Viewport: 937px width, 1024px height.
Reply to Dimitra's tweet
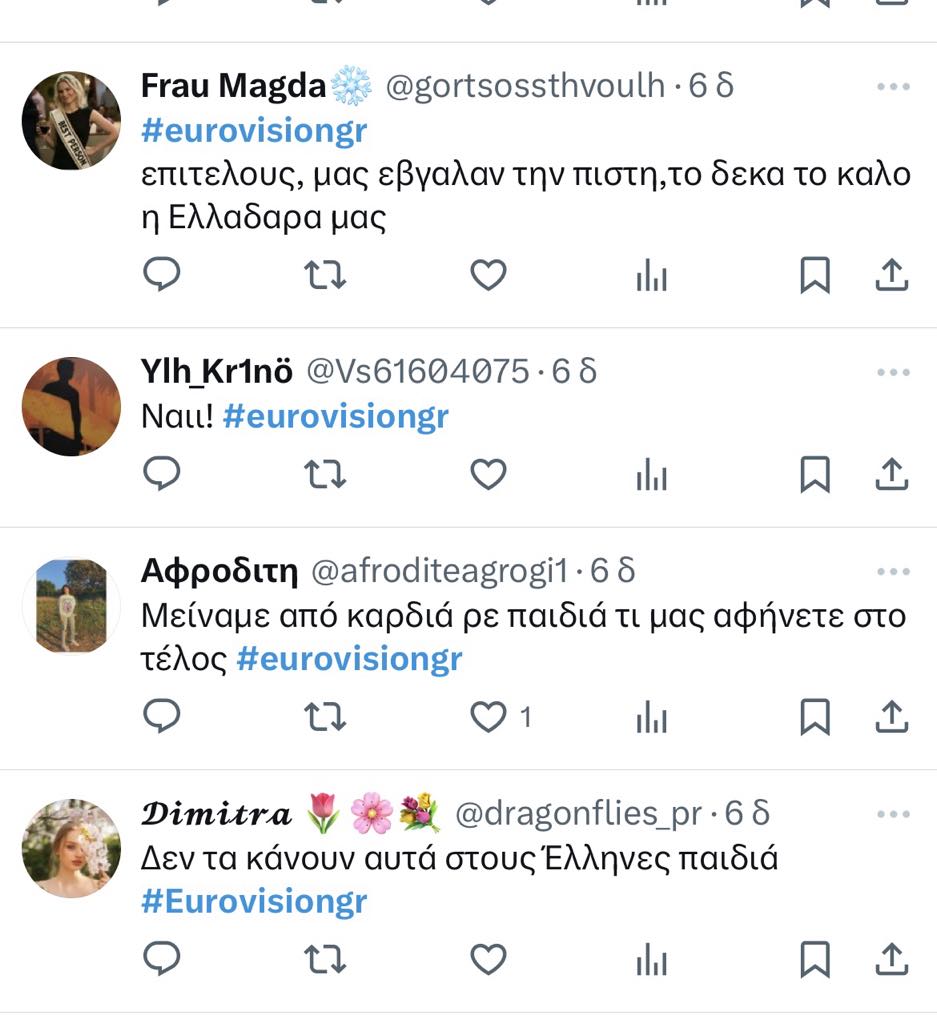click(161, 959)
